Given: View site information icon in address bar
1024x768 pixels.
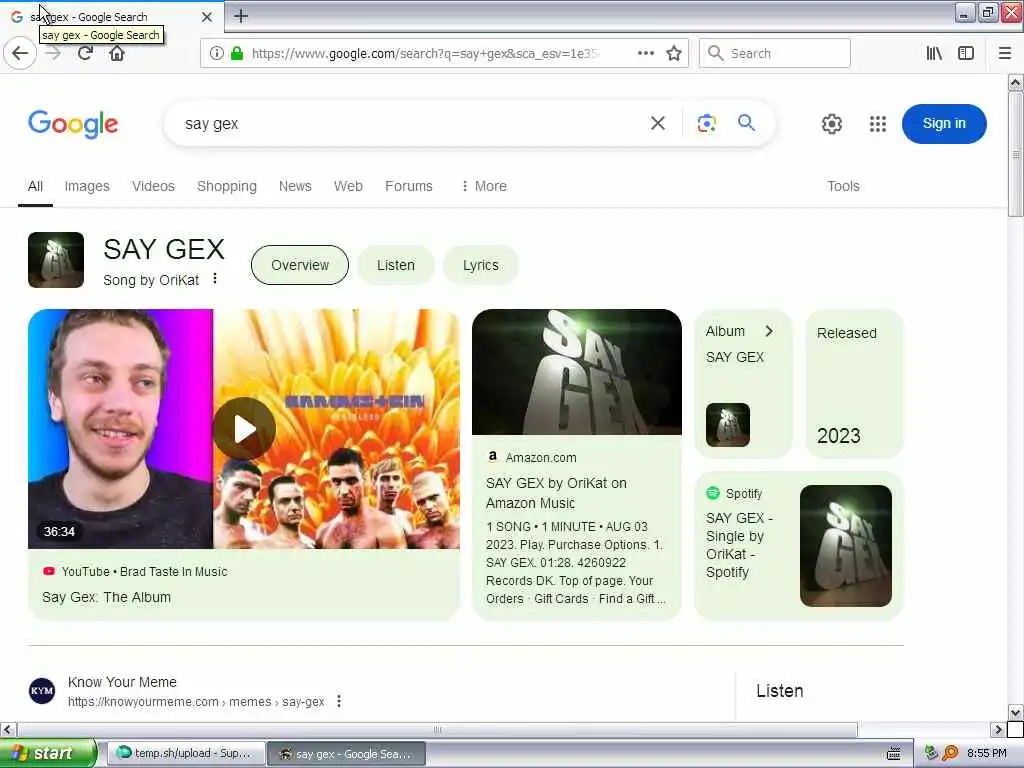Looking at the screenshot, I should click(216, 53).
